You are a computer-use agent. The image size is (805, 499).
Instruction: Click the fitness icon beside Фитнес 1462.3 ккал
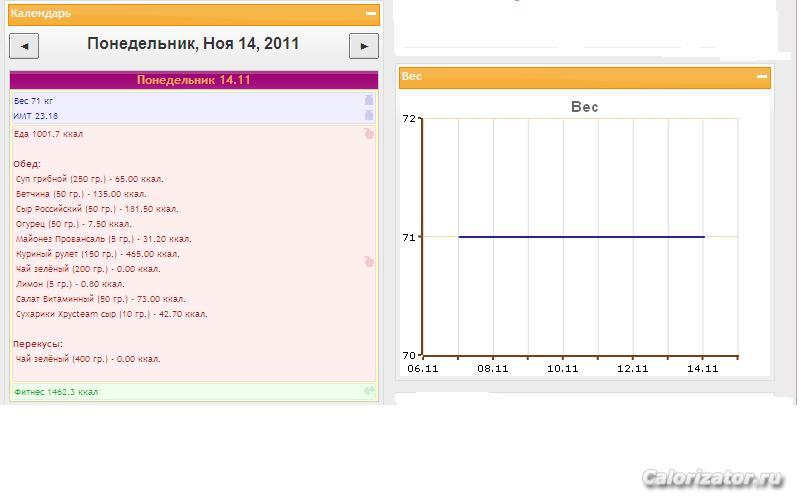(369, 391)
